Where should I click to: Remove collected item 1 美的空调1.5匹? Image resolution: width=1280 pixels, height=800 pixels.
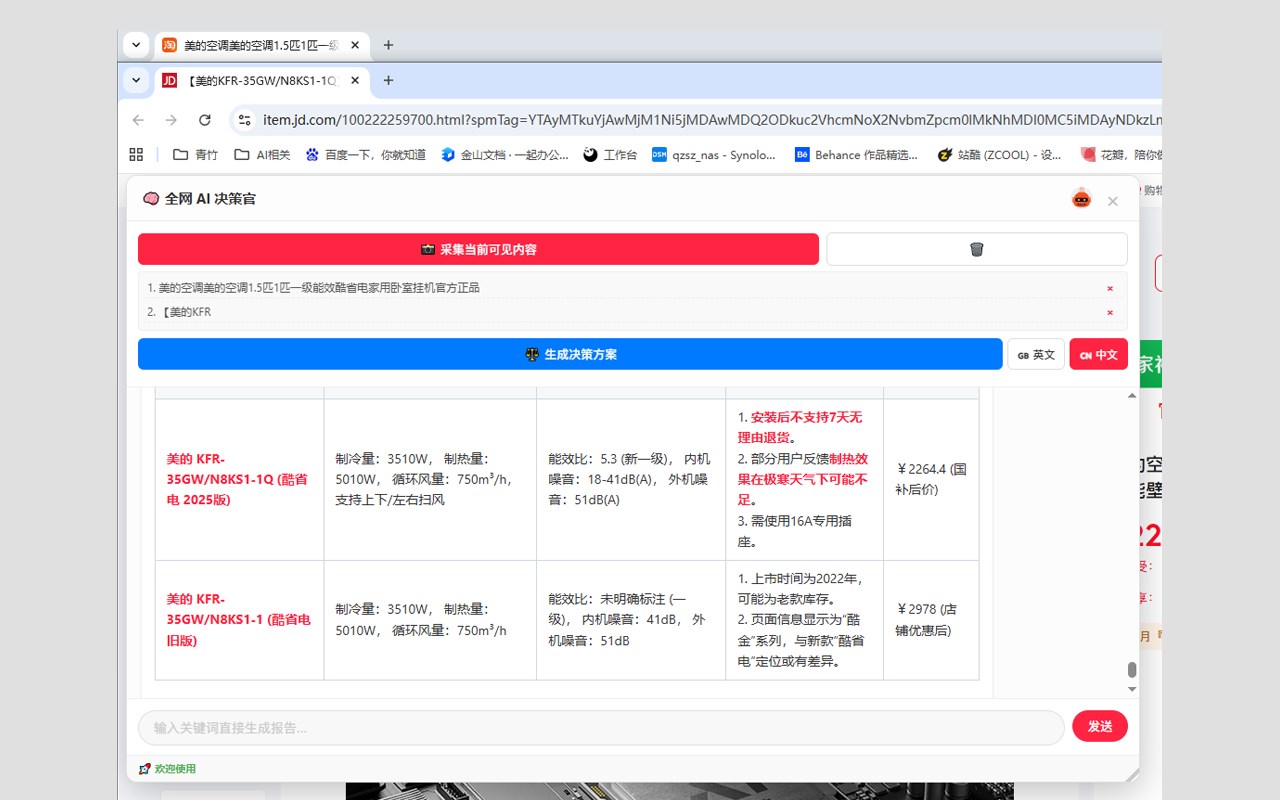[x=1110, y=288]
